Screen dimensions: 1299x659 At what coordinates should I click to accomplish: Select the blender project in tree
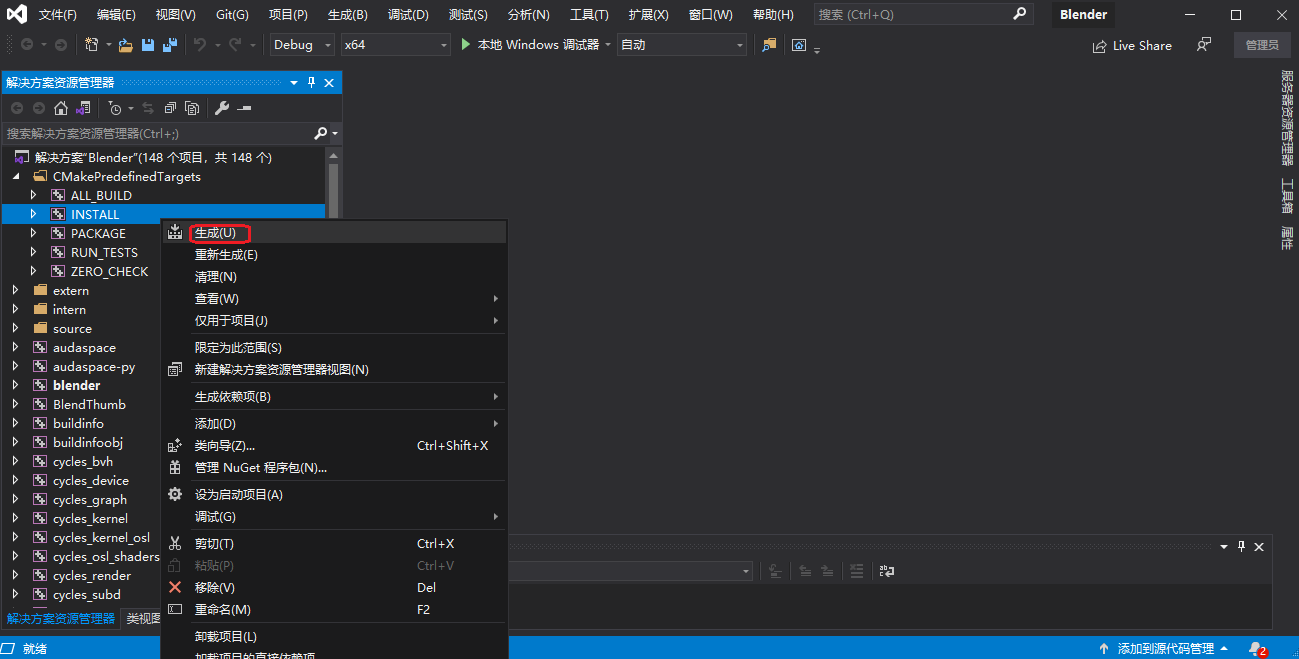76,385
